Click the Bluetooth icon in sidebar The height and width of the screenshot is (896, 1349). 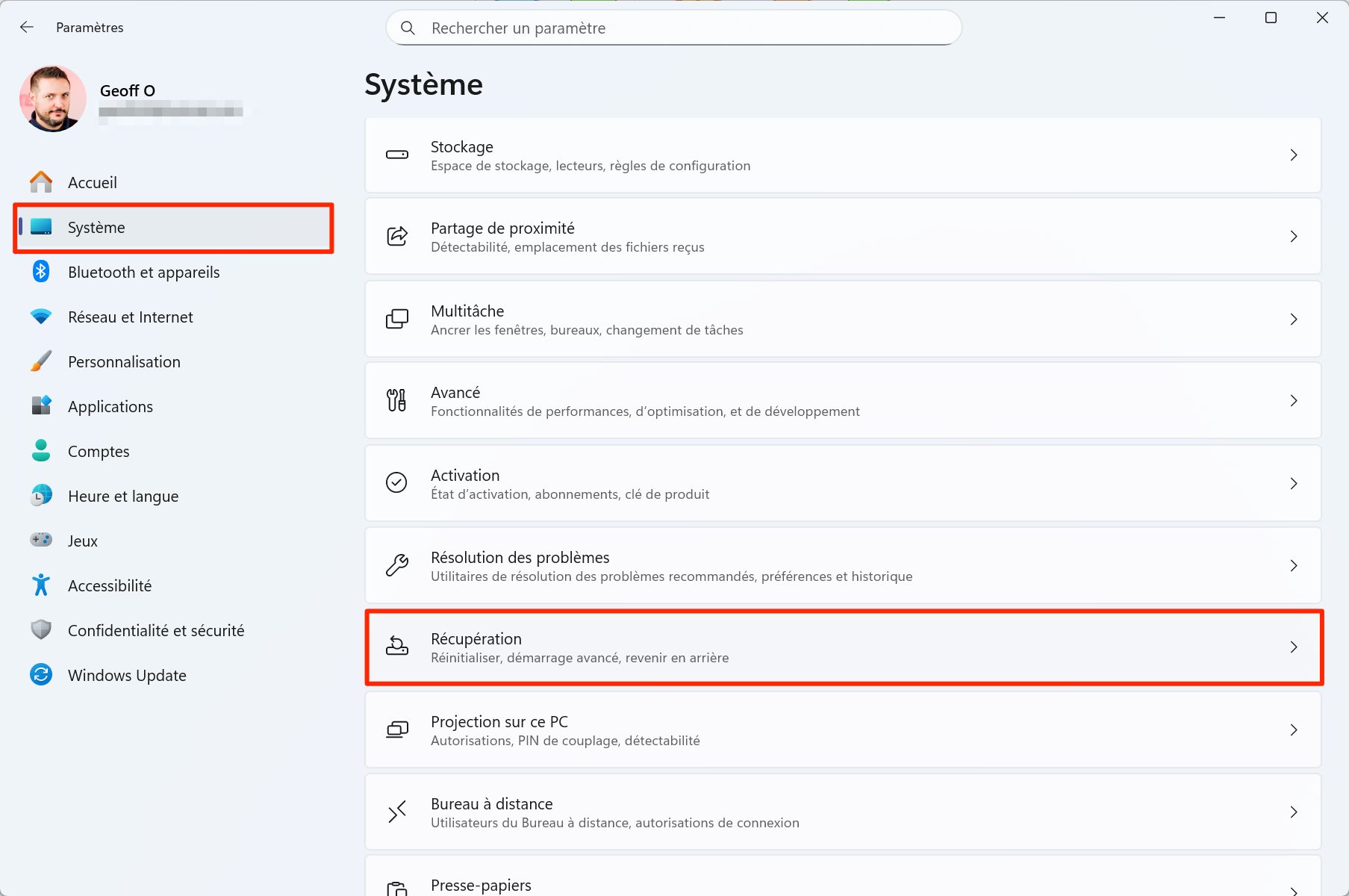(x=41, y=272)
